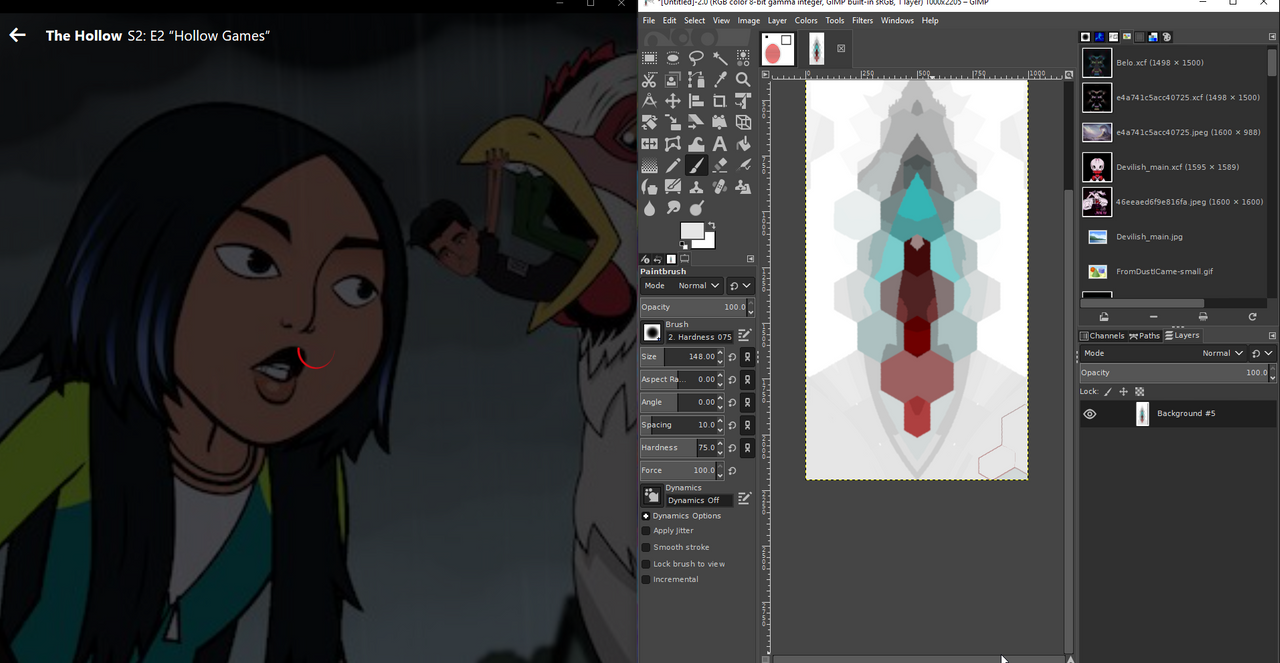Open document history panel configure menu arrow
The height and width of the screenshot is (663, 1280).
click(x=1272, y=37)
